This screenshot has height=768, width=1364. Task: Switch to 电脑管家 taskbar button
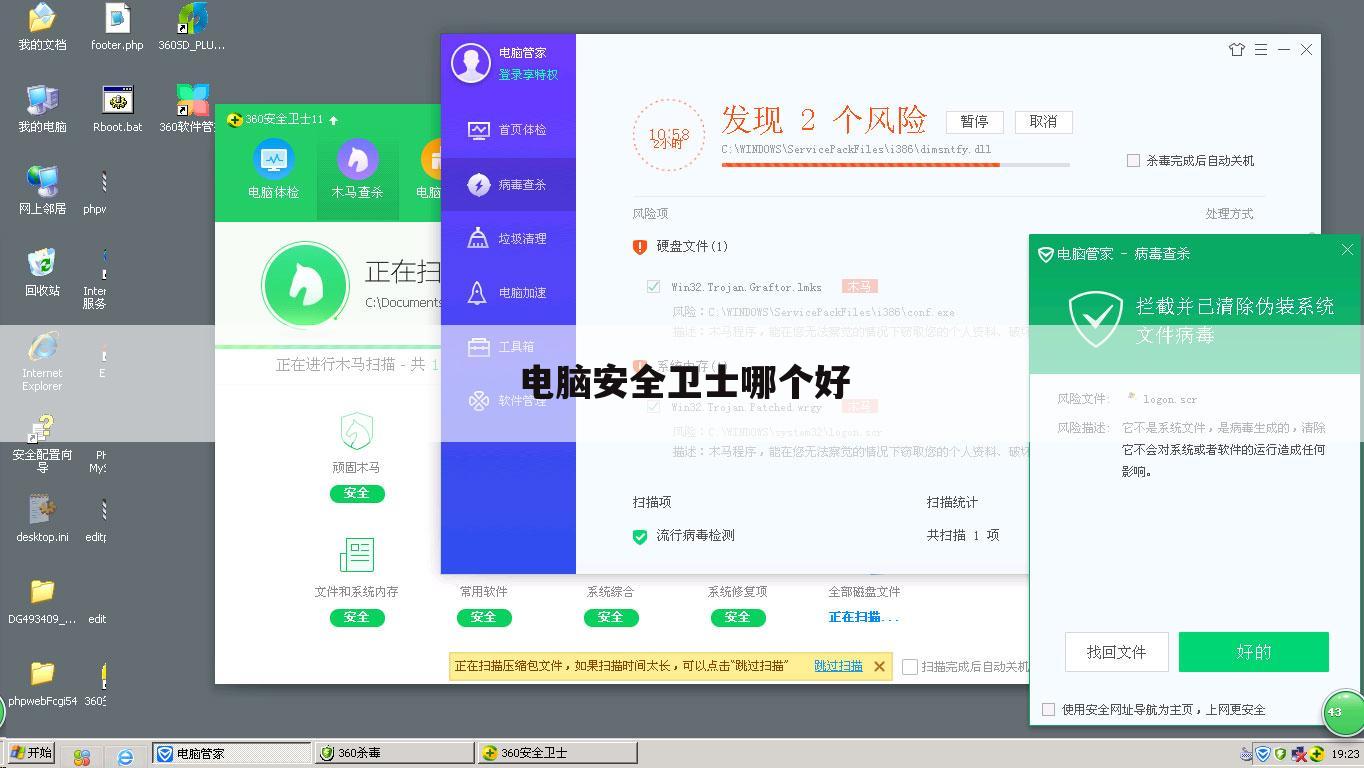click(x=232, y=753)
